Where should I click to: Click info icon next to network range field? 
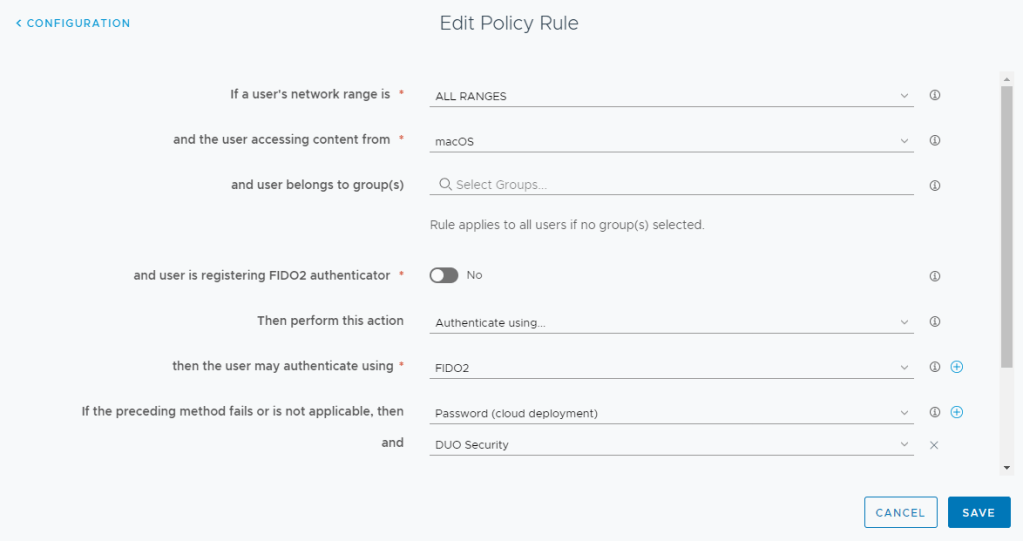tap(935, 96)
